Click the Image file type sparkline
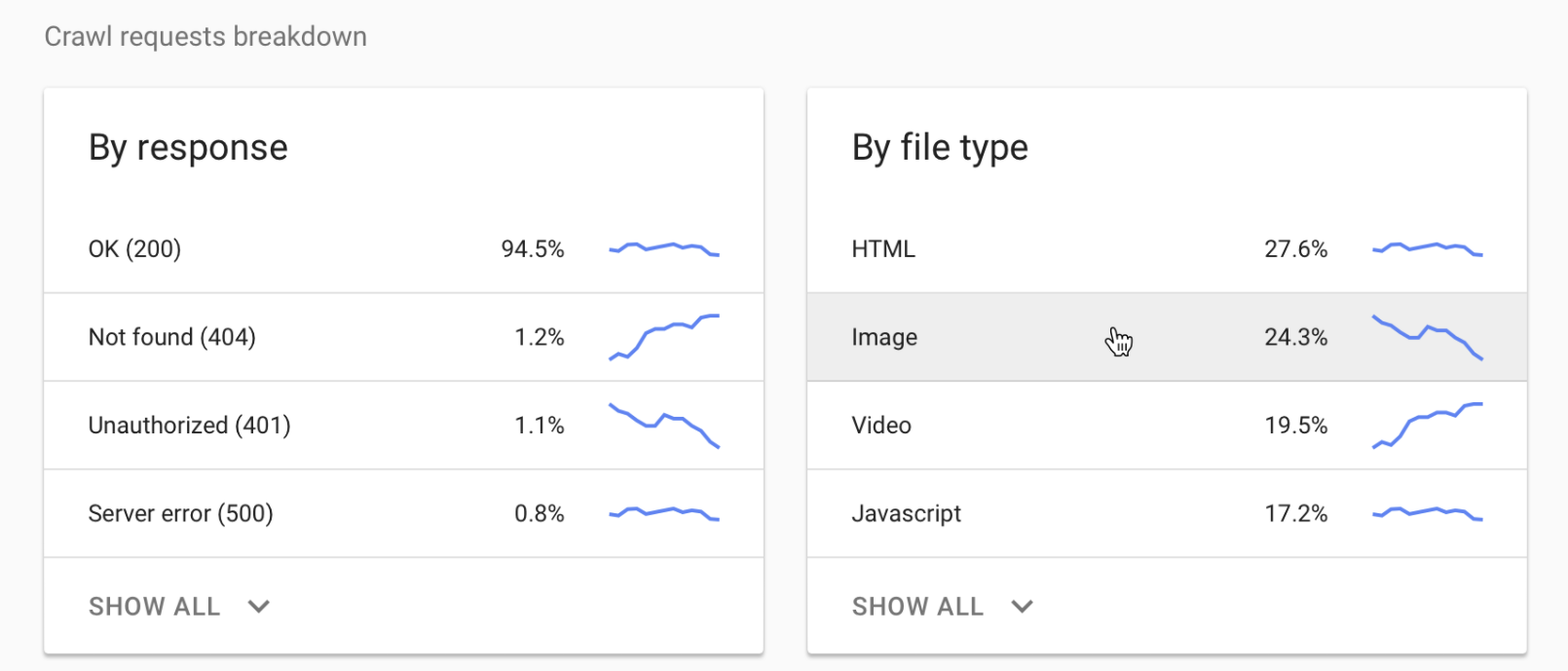 point(1427,337)
